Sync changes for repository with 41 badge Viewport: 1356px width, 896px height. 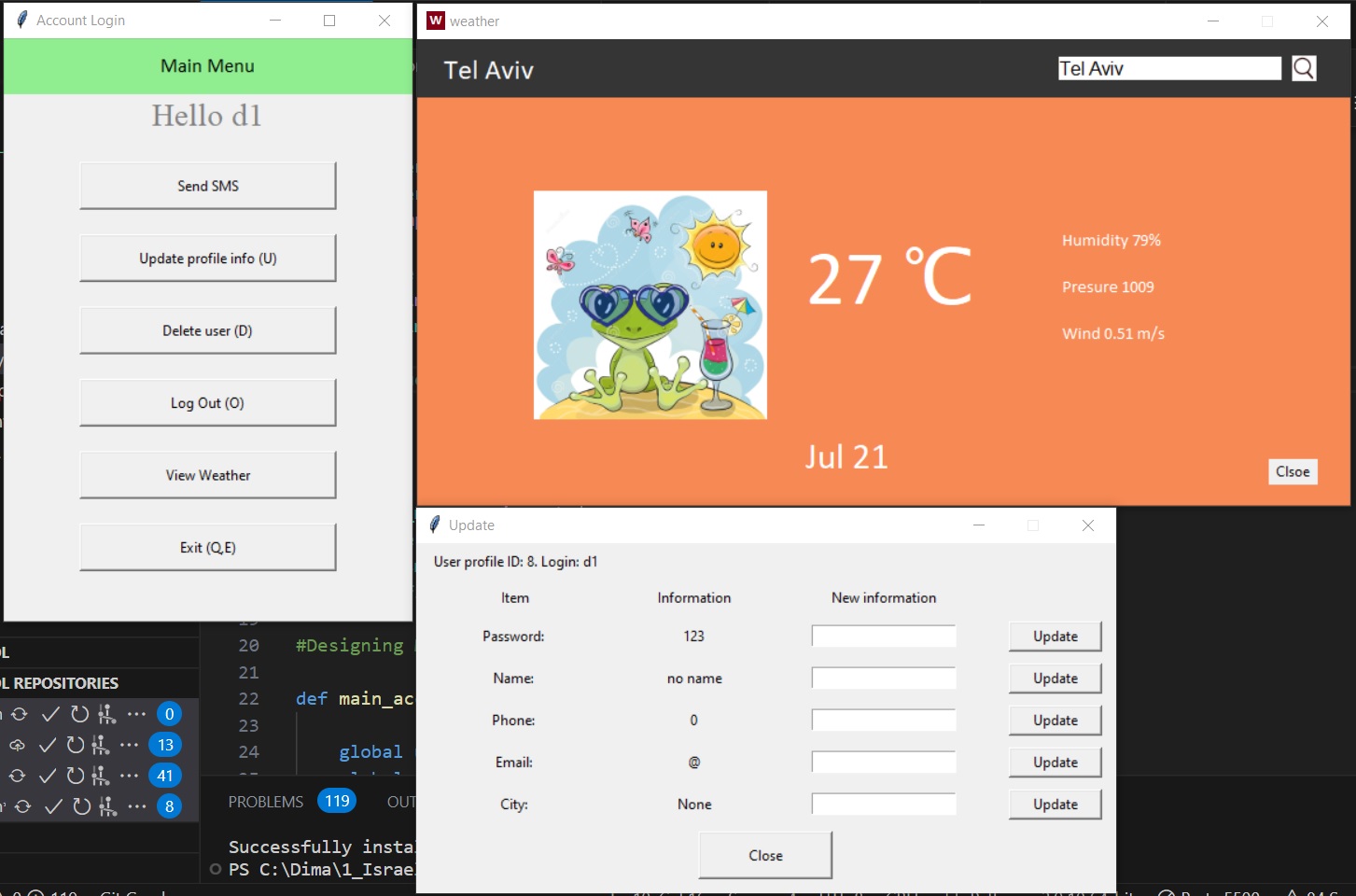pyautogui.click(x=18, y=776)
